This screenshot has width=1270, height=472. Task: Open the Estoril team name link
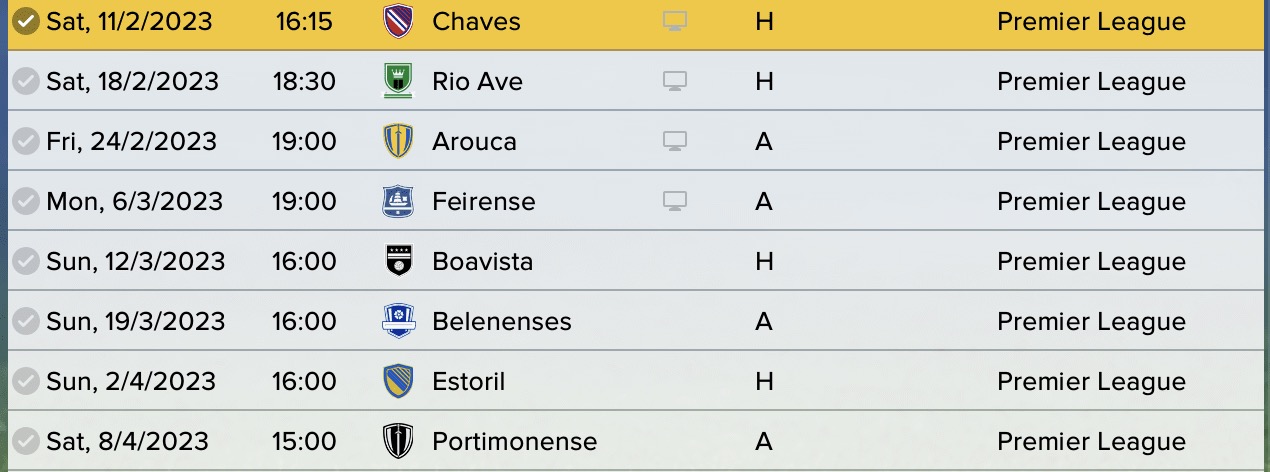(468, 381)
